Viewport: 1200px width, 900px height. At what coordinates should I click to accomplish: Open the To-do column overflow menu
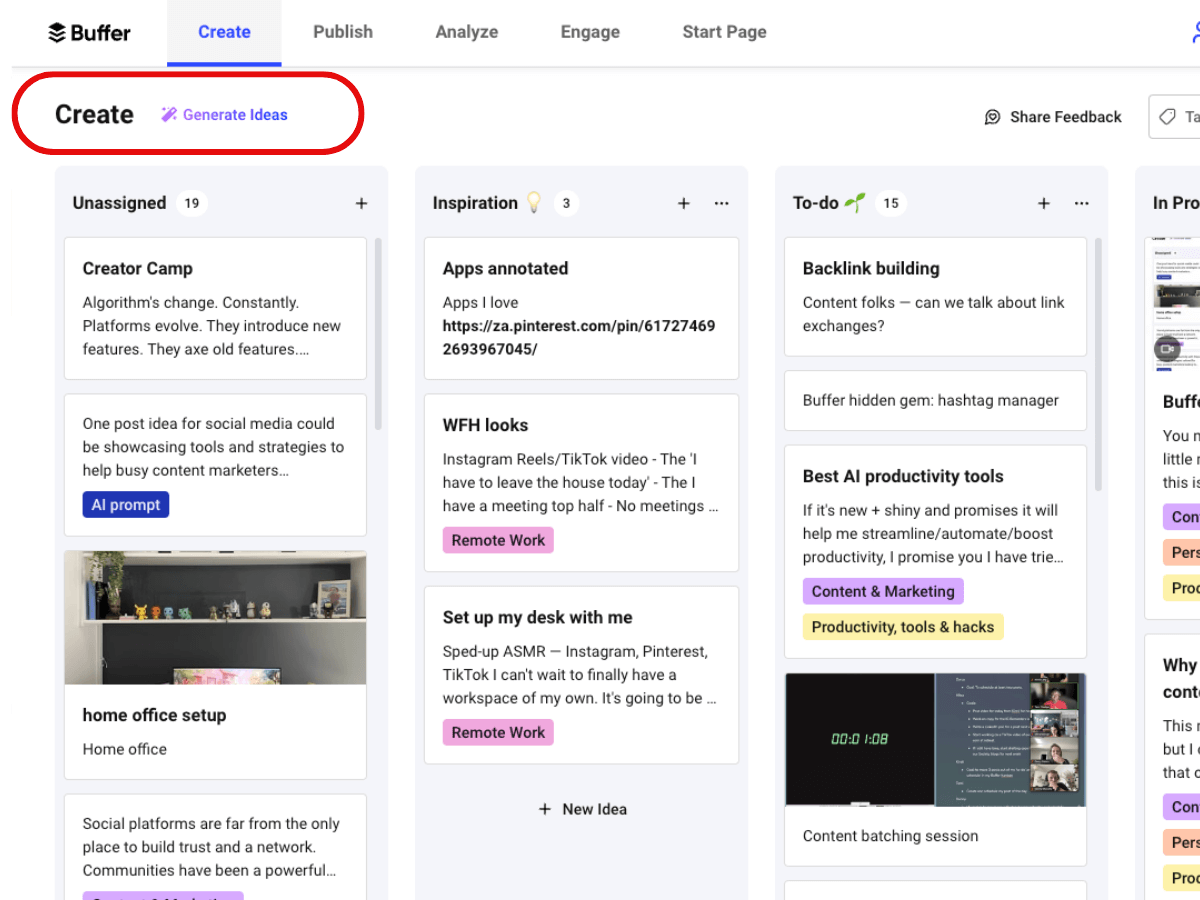click(x=1081, y=203)
